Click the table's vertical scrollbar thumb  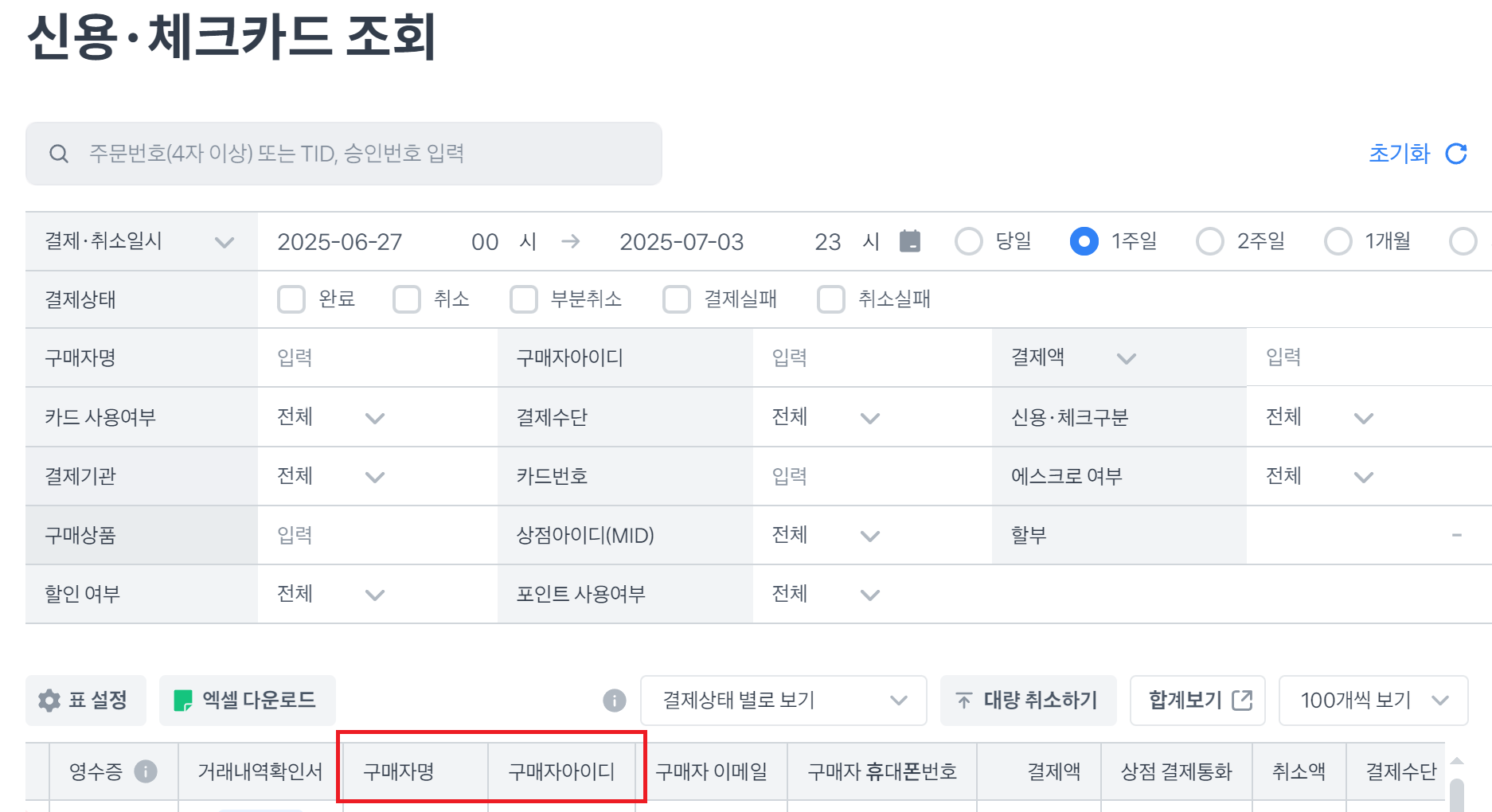click(x=1457, y=795)
